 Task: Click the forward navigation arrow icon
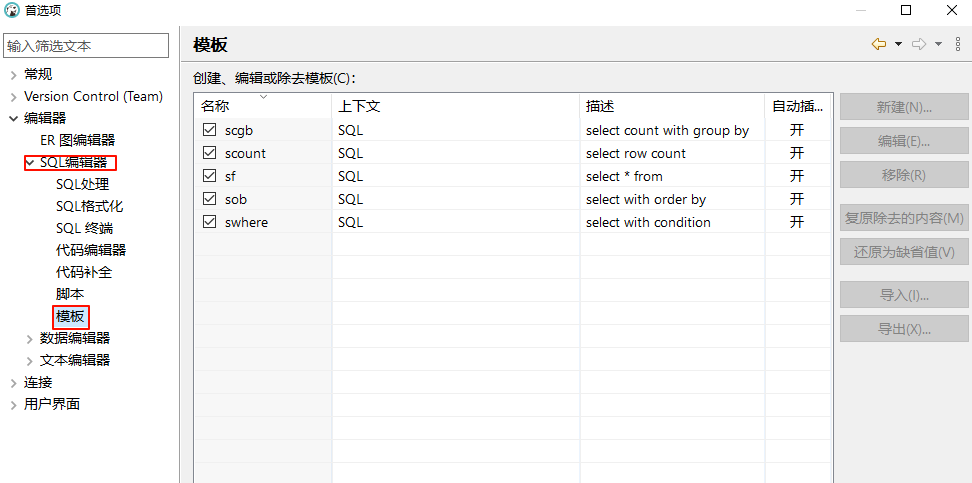point(919,44)
